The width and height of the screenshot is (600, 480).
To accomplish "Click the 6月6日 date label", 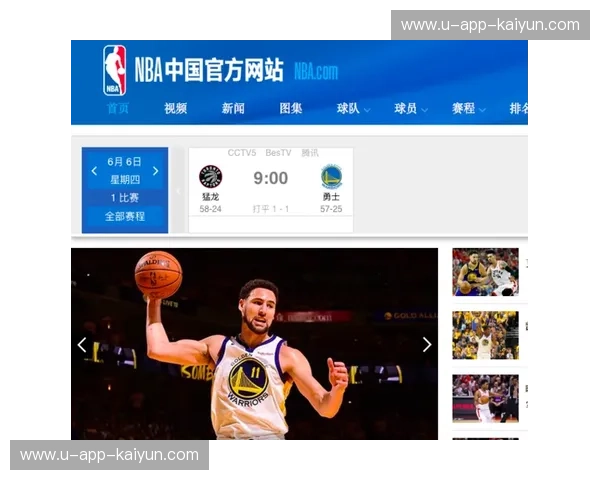I will 124,162.
